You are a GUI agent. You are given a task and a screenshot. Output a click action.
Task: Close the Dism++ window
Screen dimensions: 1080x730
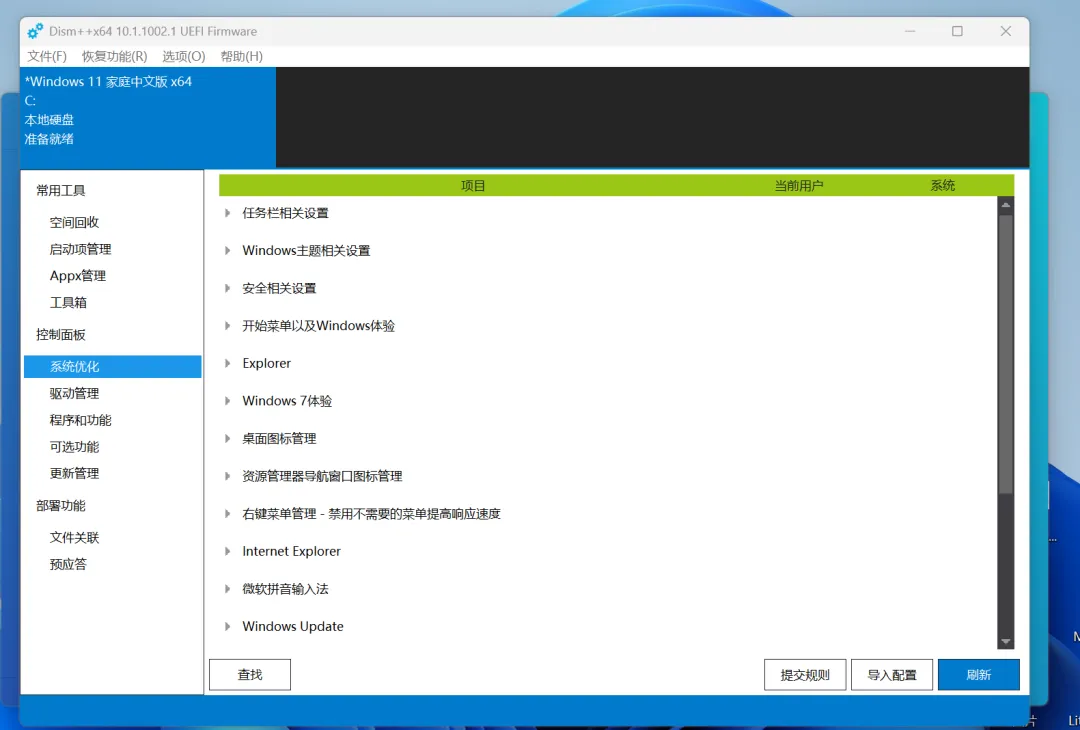(1006, 31)
